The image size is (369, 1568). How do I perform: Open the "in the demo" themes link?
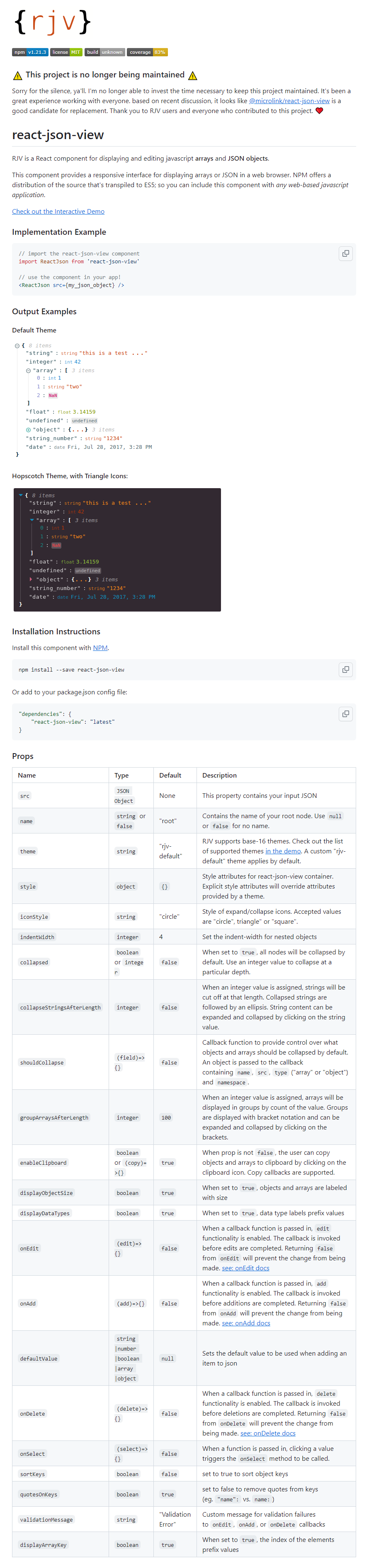pyautogui.click(x=283, y=851)
